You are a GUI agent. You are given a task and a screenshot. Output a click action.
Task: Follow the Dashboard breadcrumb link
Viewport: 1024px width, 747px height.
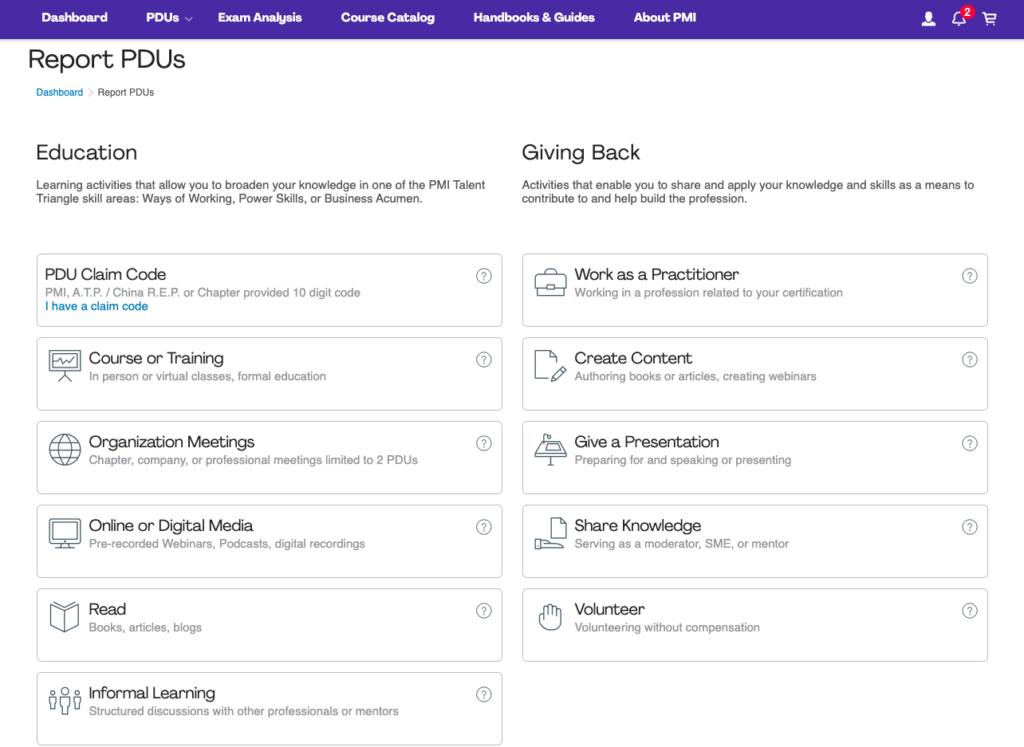[59, 92]
